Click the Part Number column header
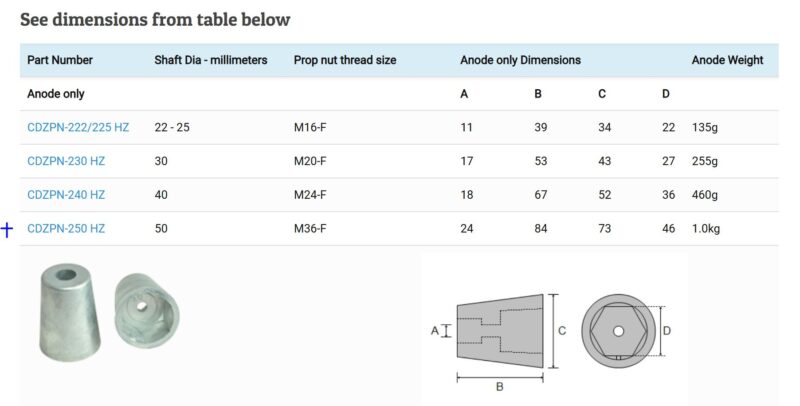 point(60,60)
